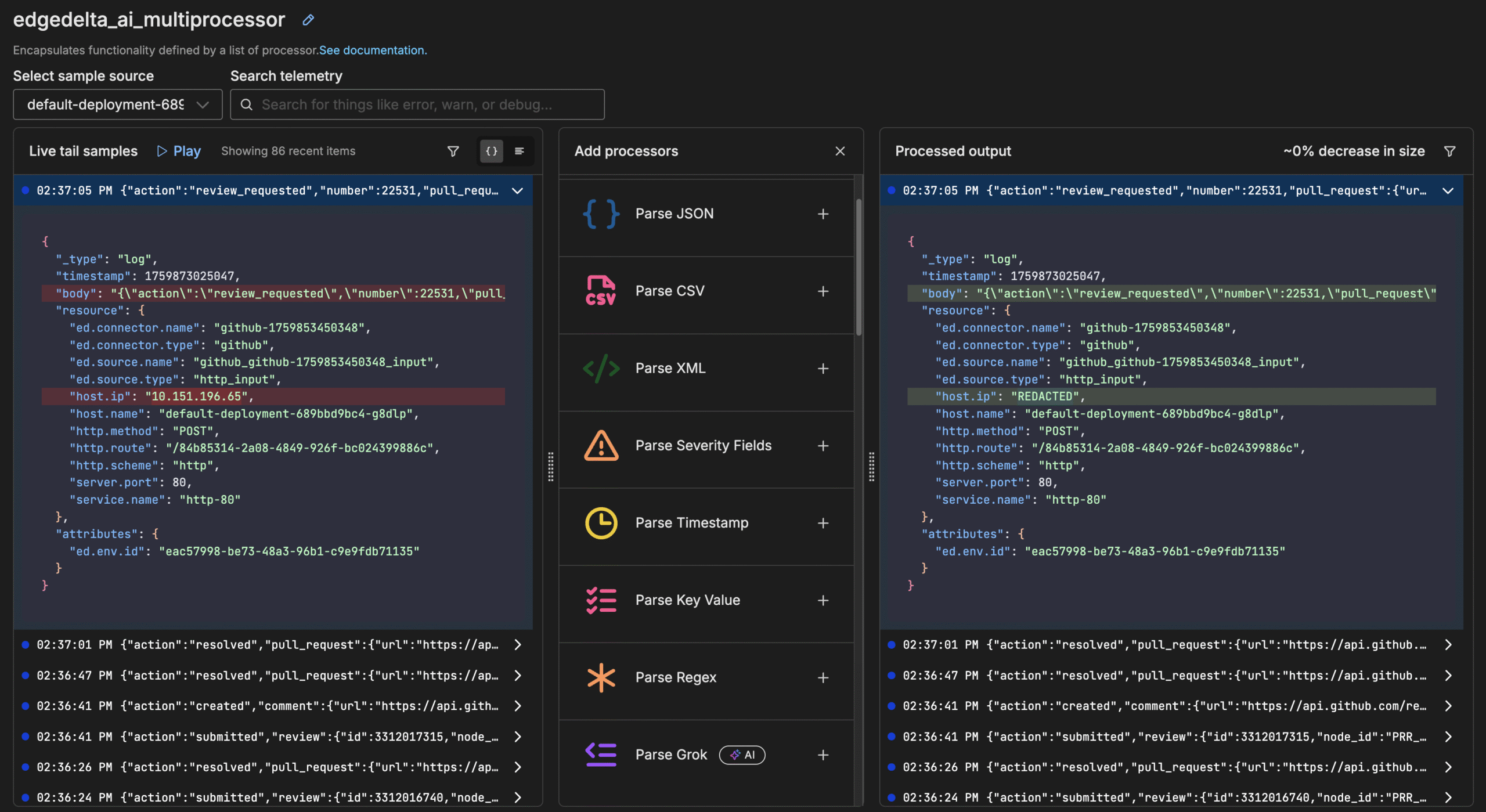Click the Parse Regex asterisk icon
The image size is (1486, 812).
pos(601,677)
